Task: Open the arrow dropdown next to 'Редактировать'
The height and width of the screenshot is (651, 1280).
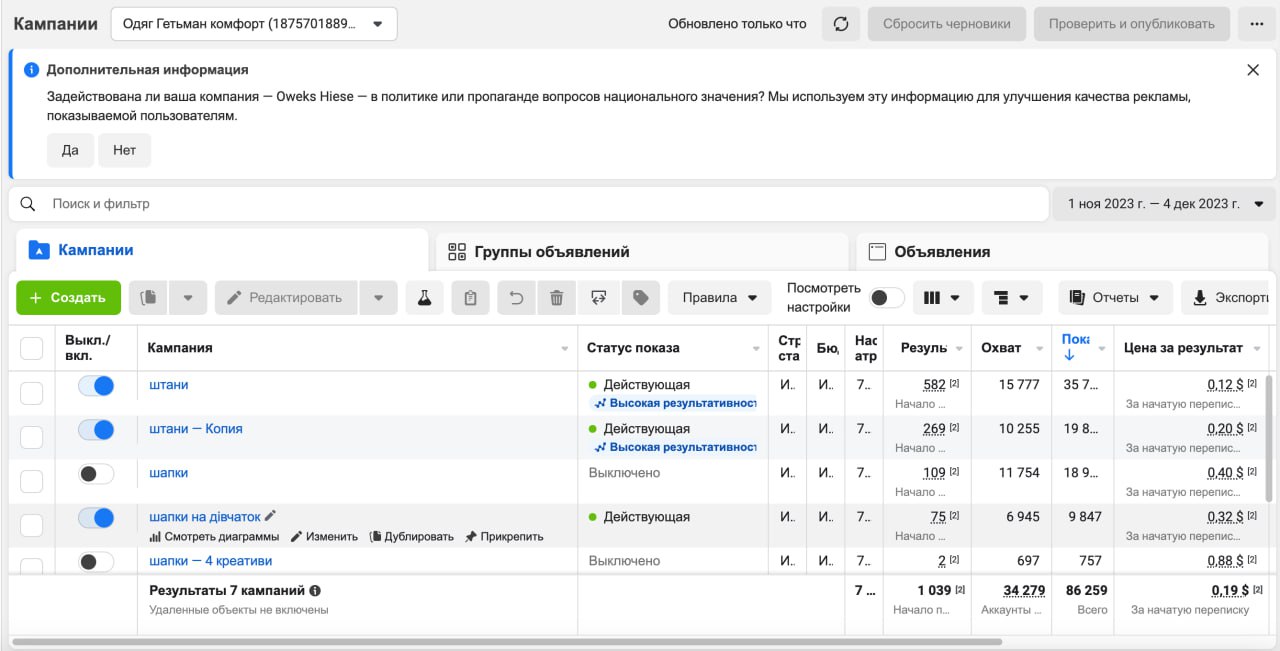Action: pos(378,298)
